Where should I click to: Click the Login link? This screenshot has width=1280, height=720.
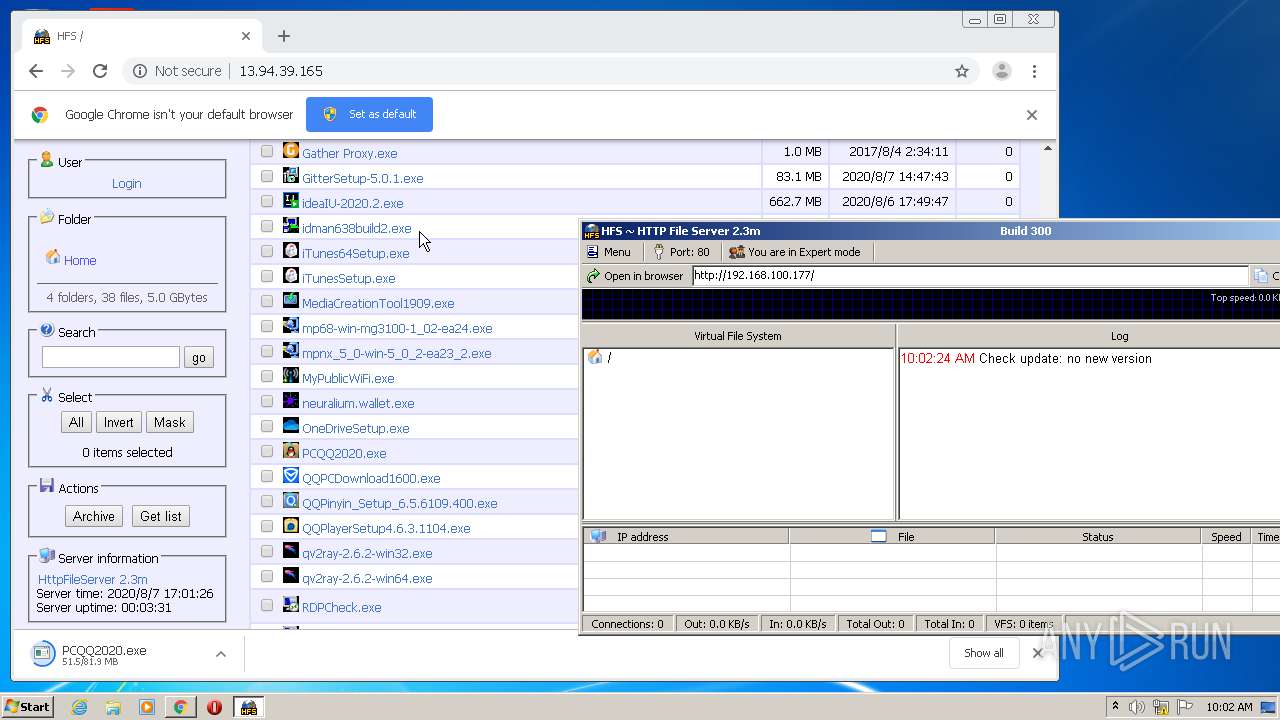point(126,183)
